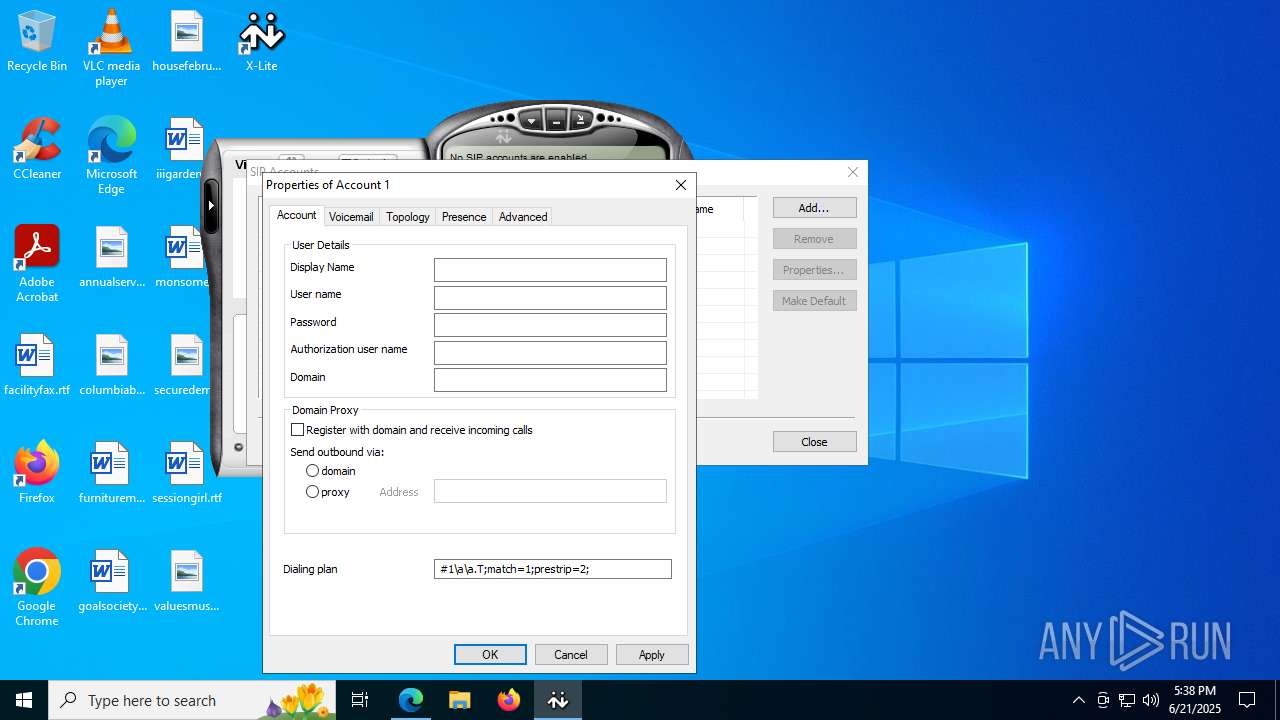Select sessiongirl.rtf desktop file
Image resolution: width=1280 pixels, height=720 pixels.
(x=186, y=474)
